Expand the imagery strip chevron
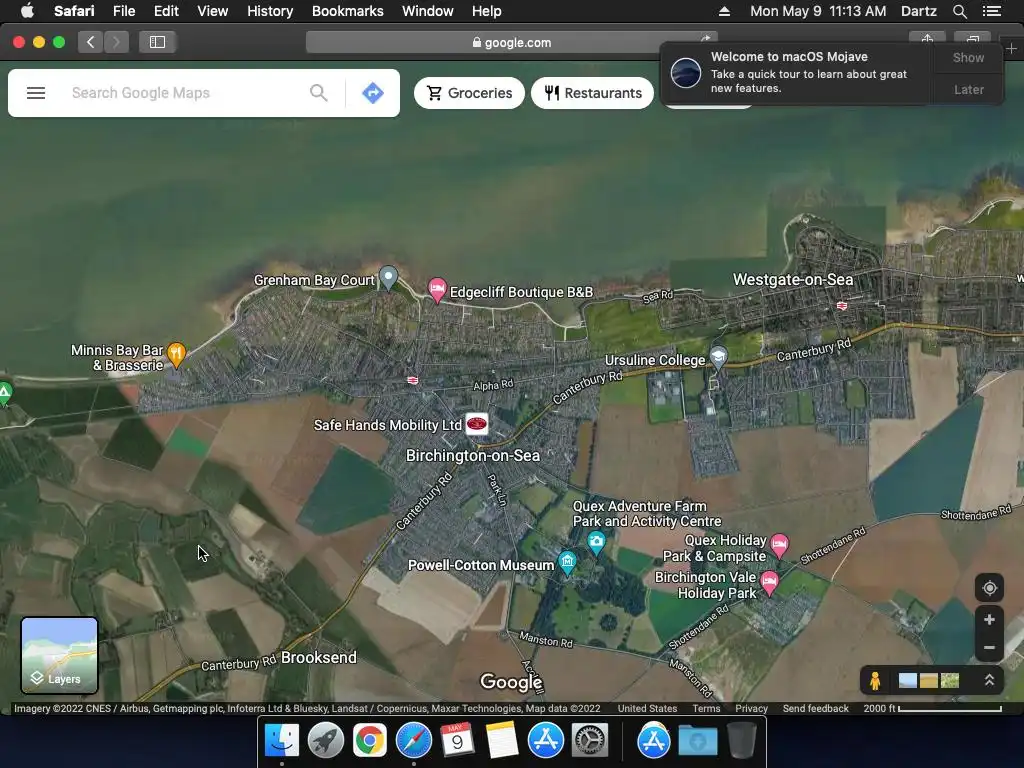Image resolution: width=1024 pixels, height=768 pixels. [x=989, y=680]
